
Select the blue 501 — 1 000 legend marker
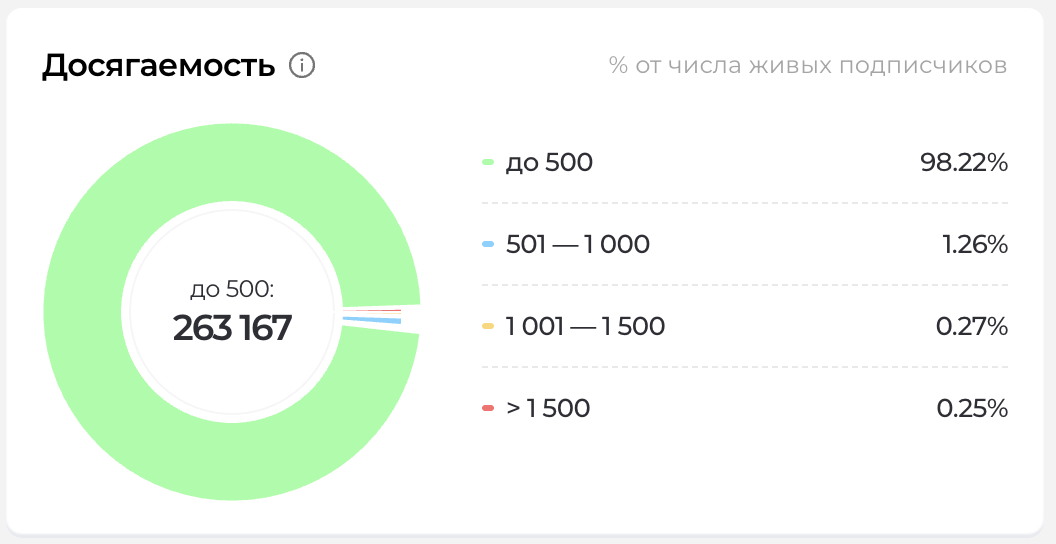(488, 244)
